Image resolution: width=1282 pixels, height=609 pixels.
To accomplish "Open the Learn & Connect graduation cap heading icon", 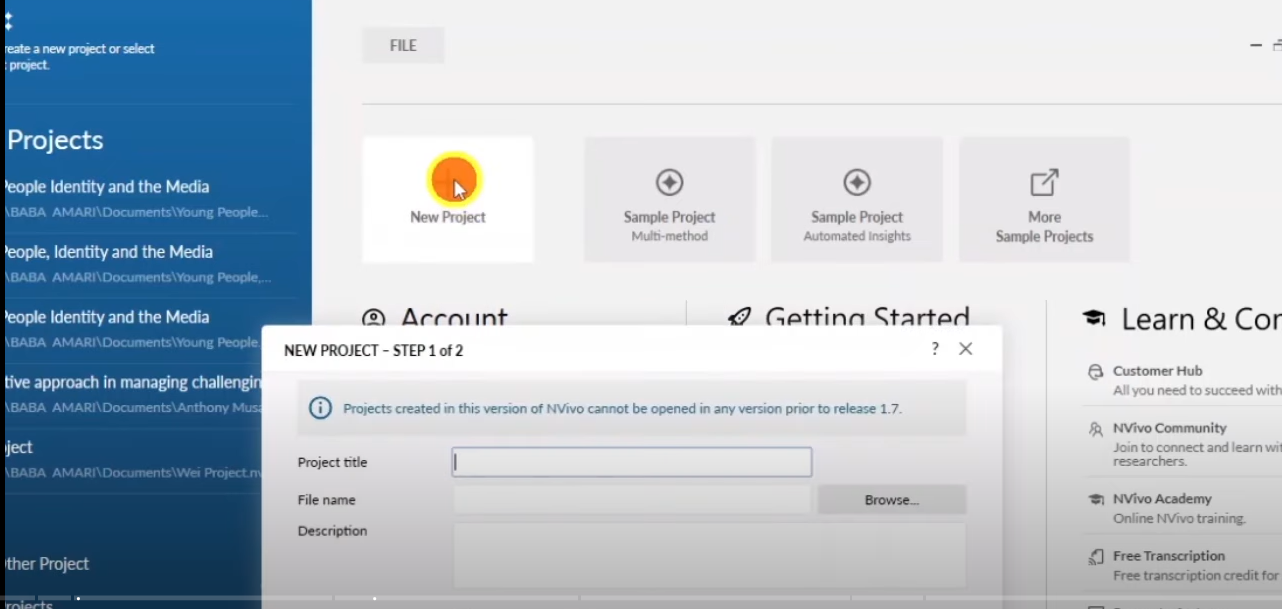I will 1094,319.
